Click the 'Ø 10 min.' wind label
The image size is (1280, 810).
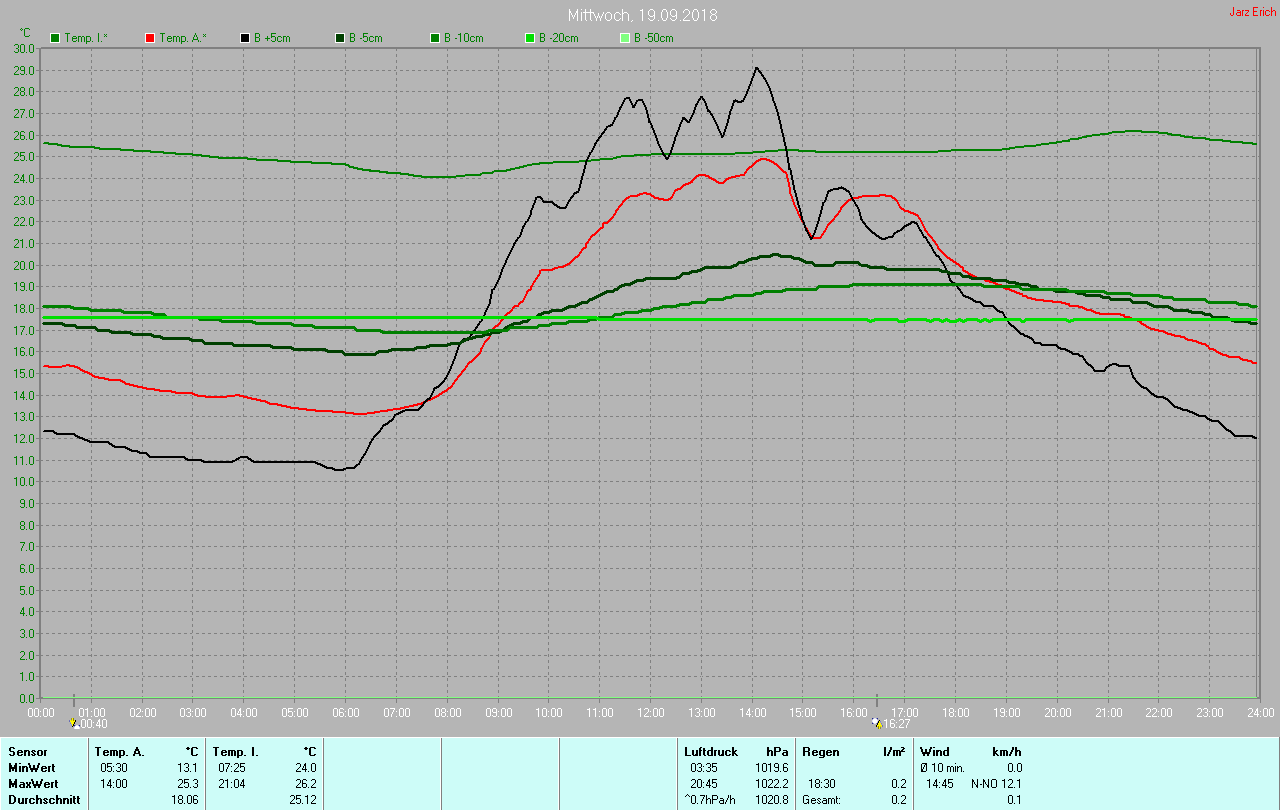pos(942,768)
